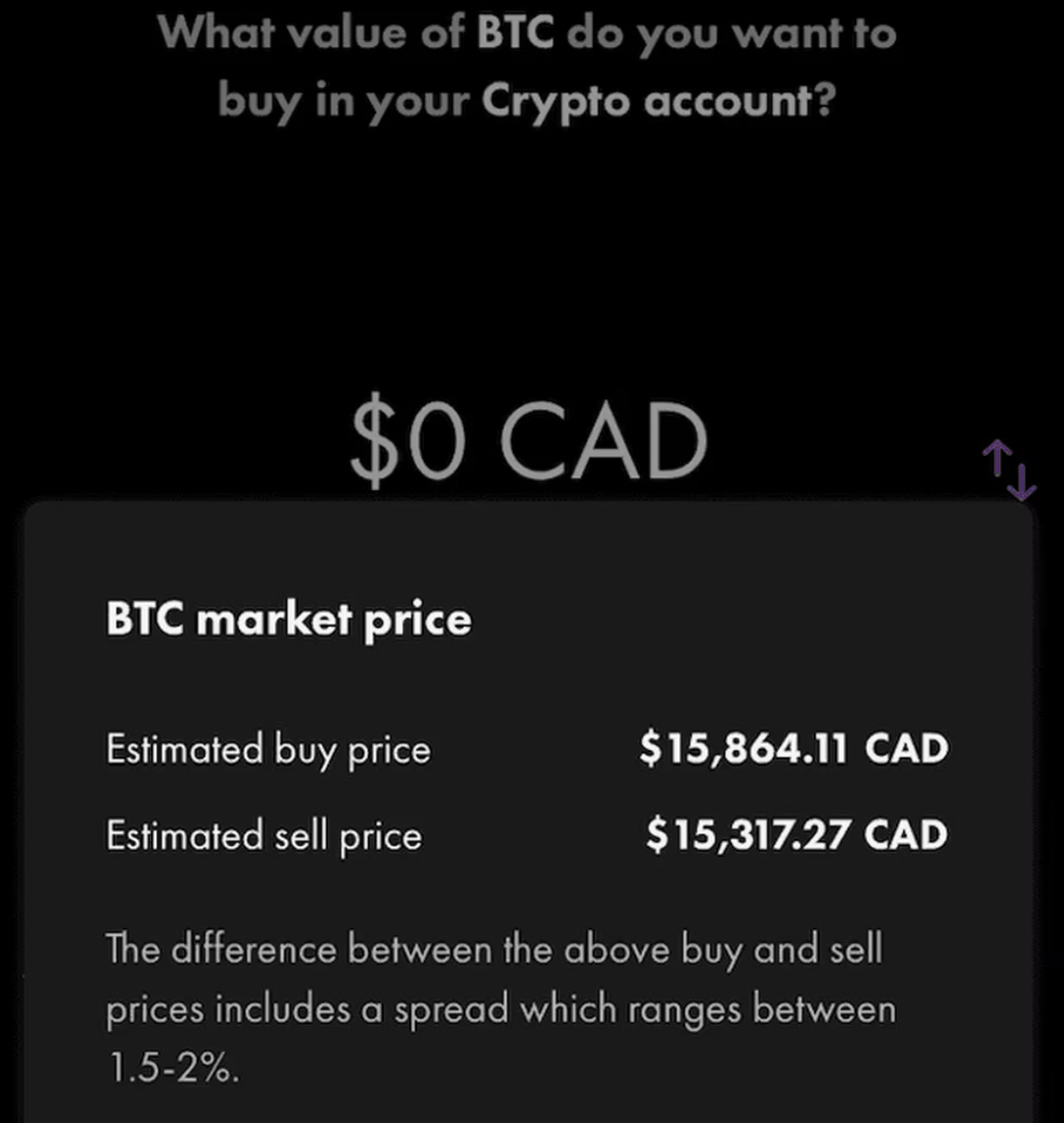1064x1123 pixels.
Task: Tap the CAD suffix of the buy price
Action: 907,748
